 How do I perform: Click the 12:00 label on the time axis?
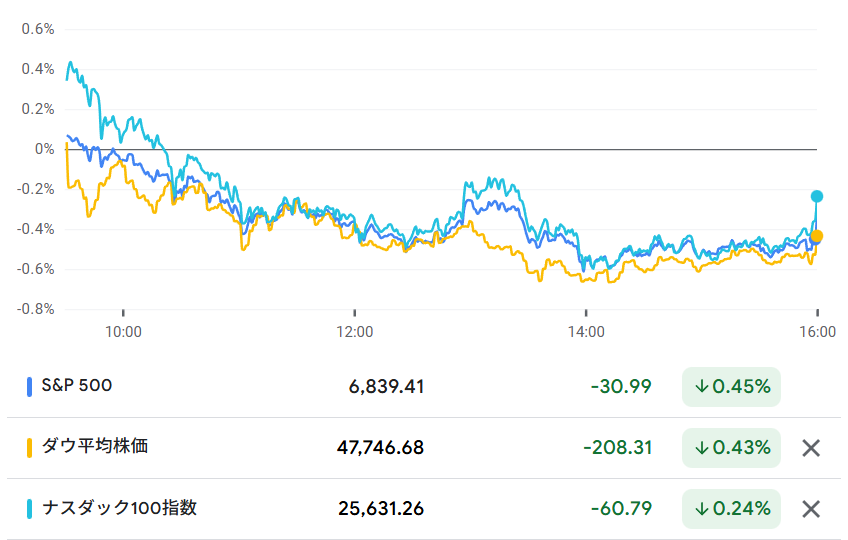point(354,331)
